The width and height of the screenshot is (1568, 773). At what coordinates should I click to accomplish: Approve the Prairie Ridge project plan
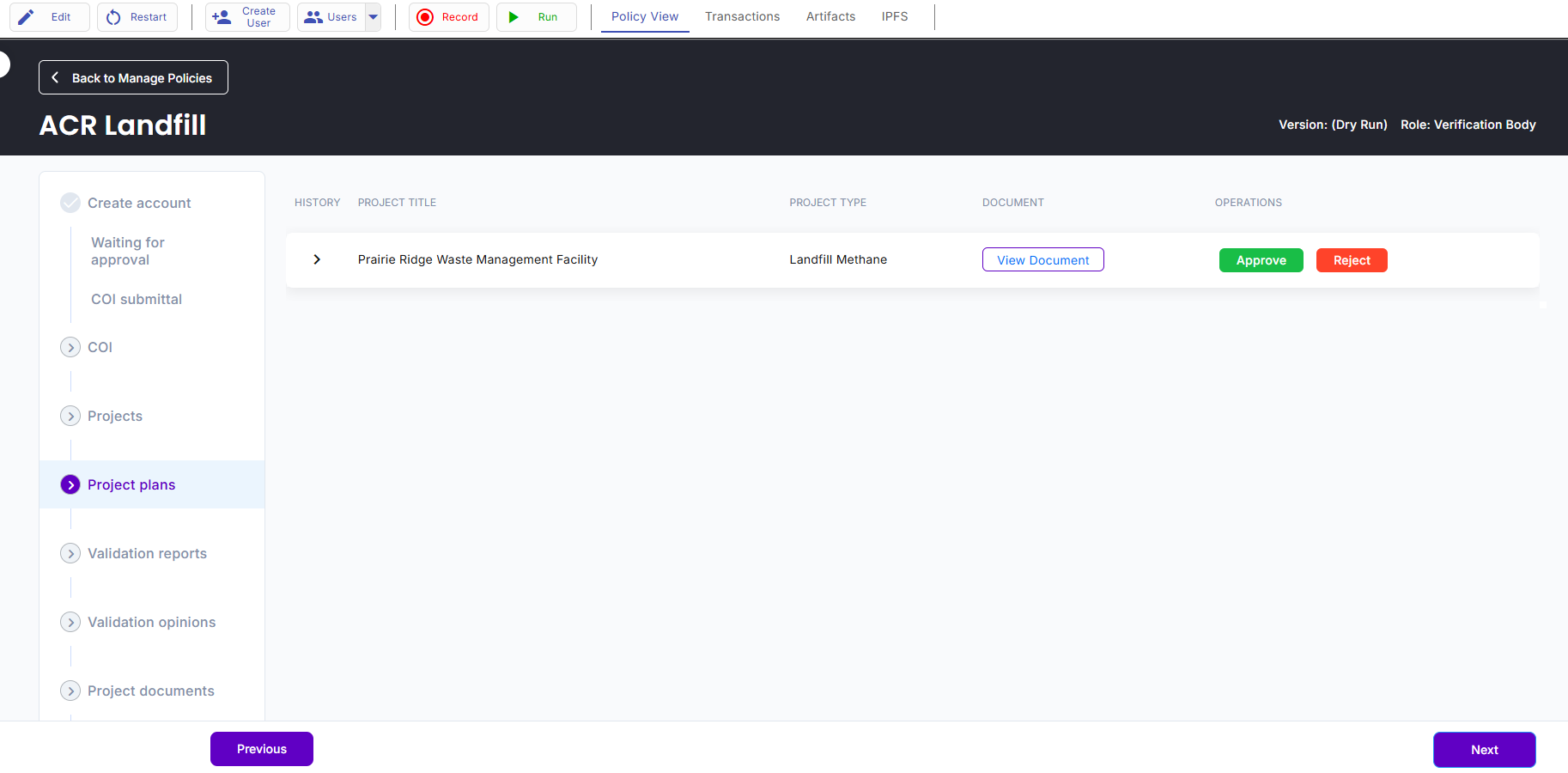pyautogui.click(x=1261, y=260)
